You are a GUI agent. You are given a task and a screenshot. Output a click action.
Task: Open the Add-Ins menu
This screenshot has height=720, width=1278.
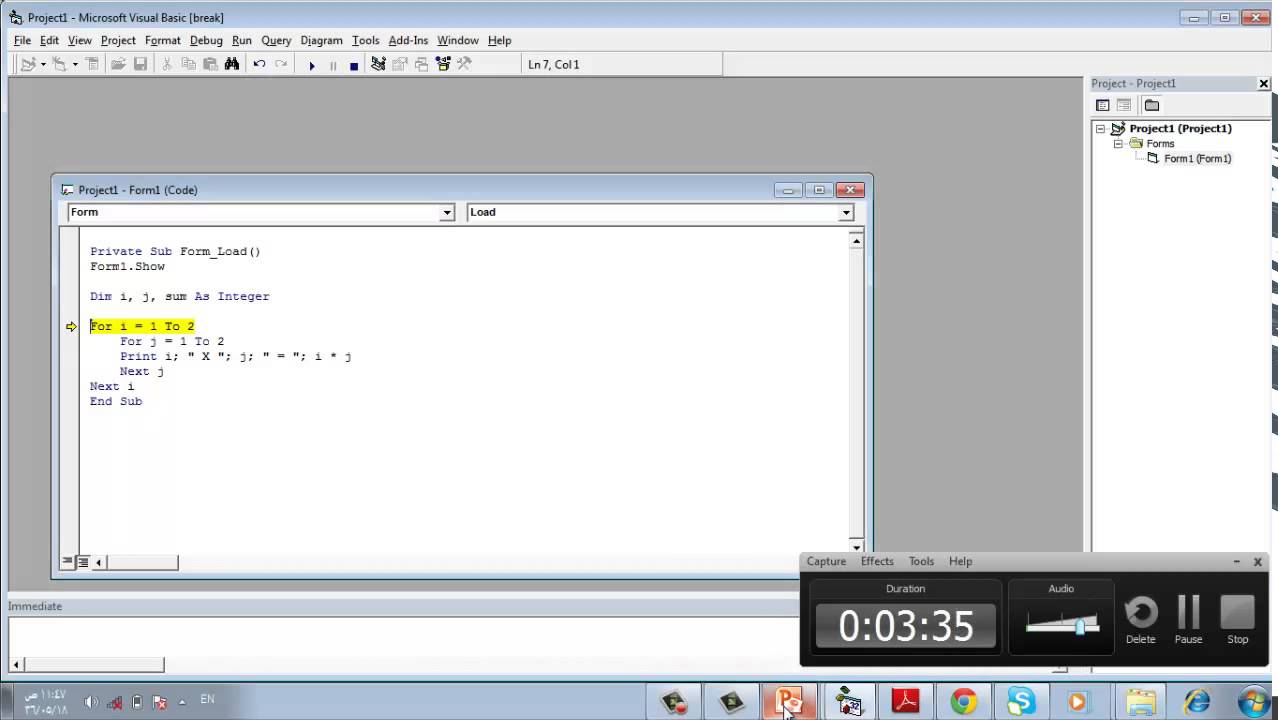tap(408, 40)
